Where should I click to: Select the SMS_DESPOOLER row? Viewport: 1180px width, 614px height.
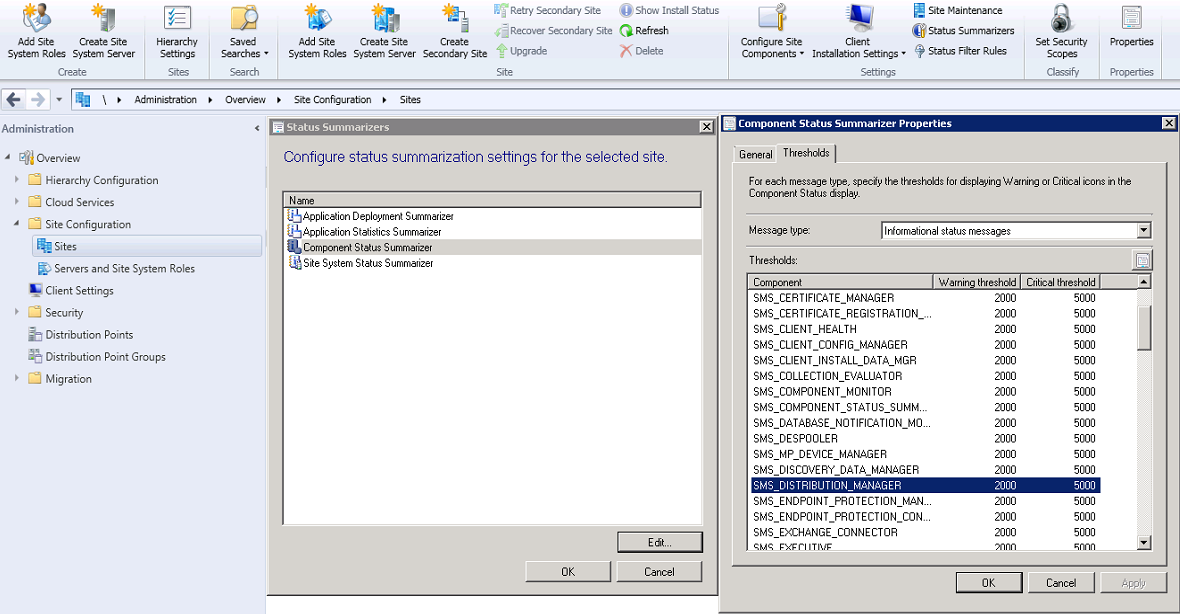pos(925,438)
